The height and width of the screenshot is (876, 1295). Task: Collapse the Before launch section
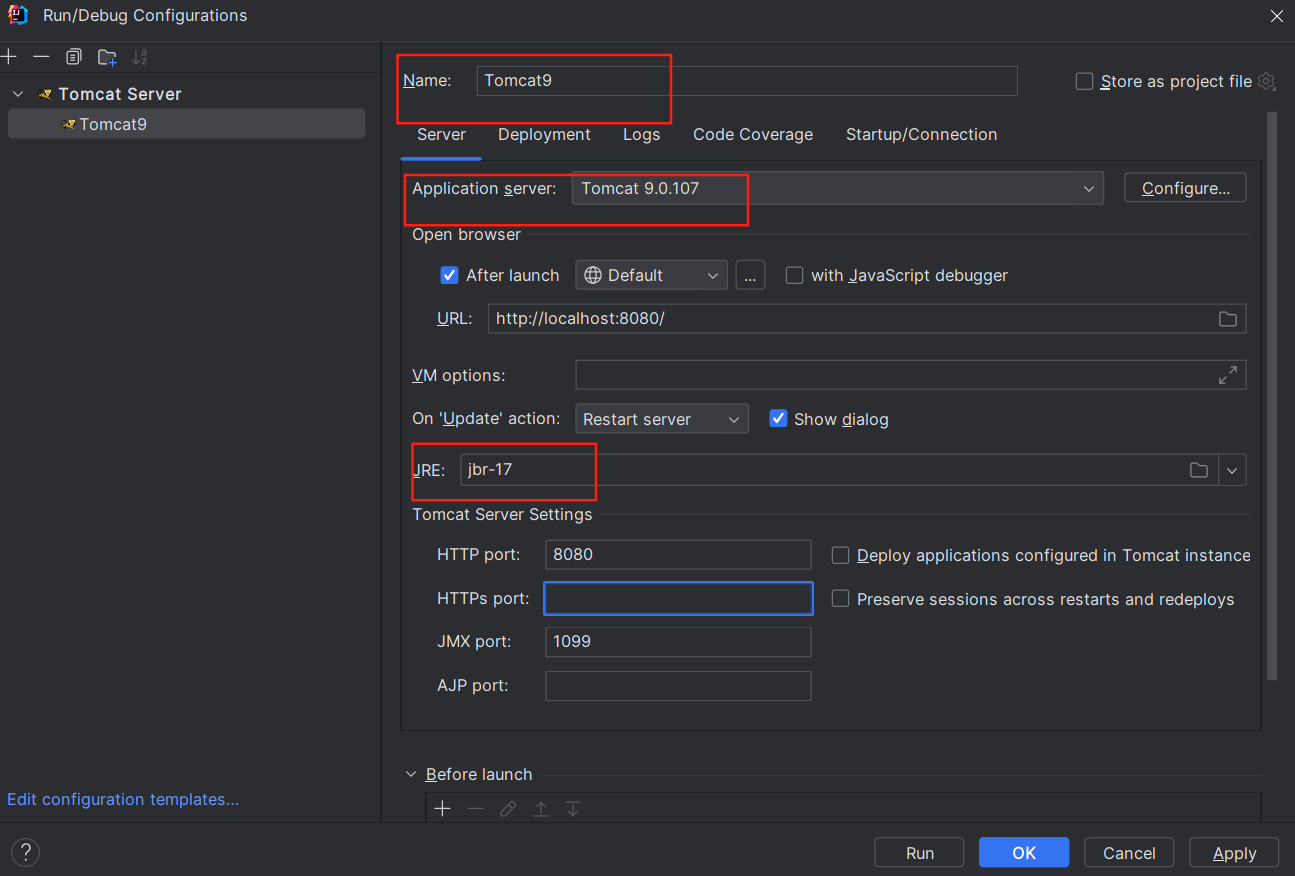(411, 774)
